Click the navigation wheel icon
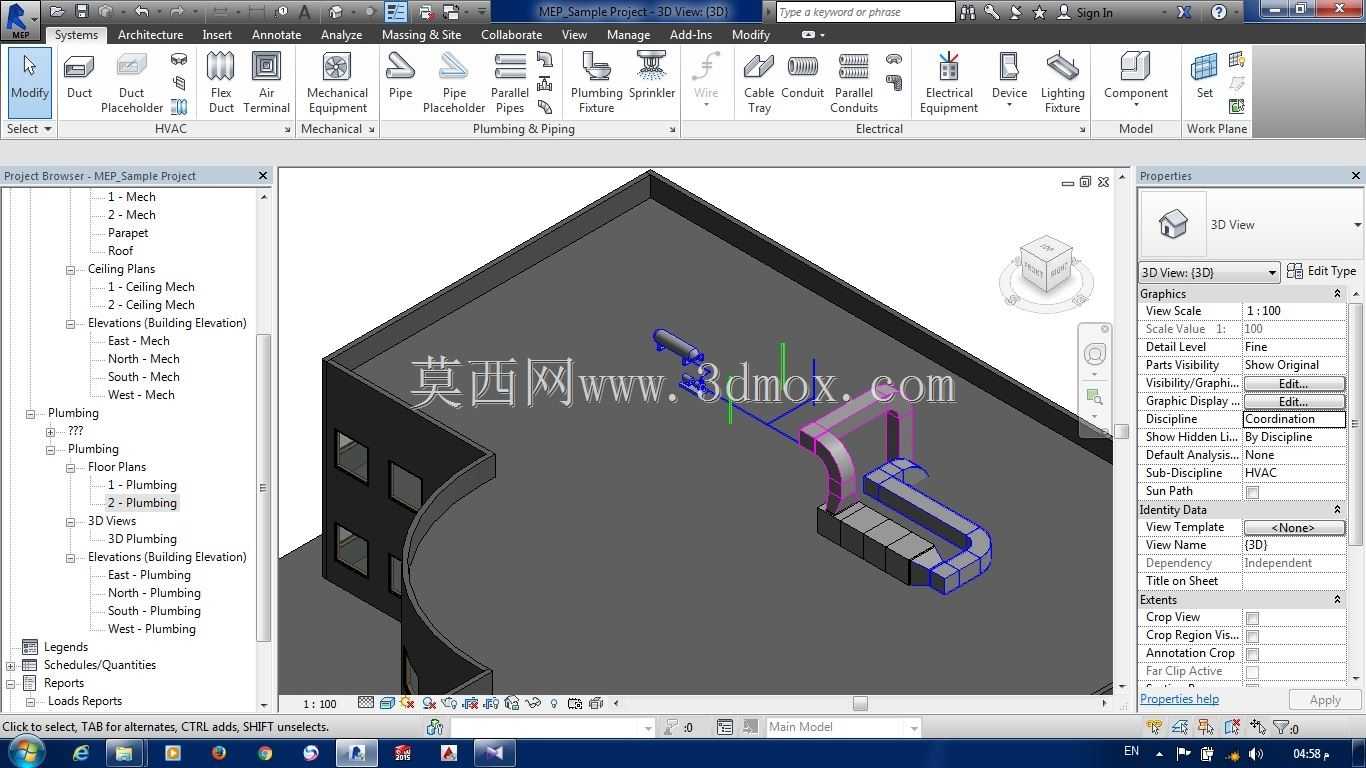The height and width of the screenshot is (768, 1366). coord(1095,355)
